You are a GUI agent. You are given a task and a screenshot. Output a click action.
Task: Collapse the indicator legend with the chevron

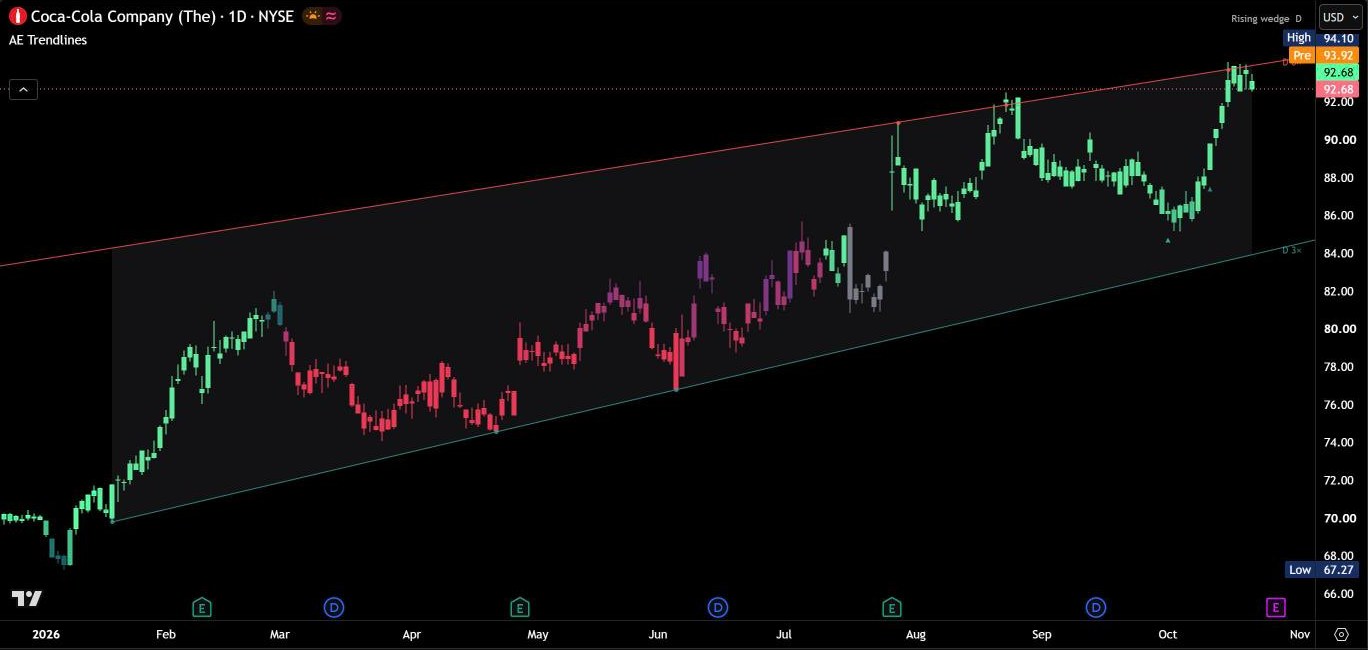coord(24,89)
